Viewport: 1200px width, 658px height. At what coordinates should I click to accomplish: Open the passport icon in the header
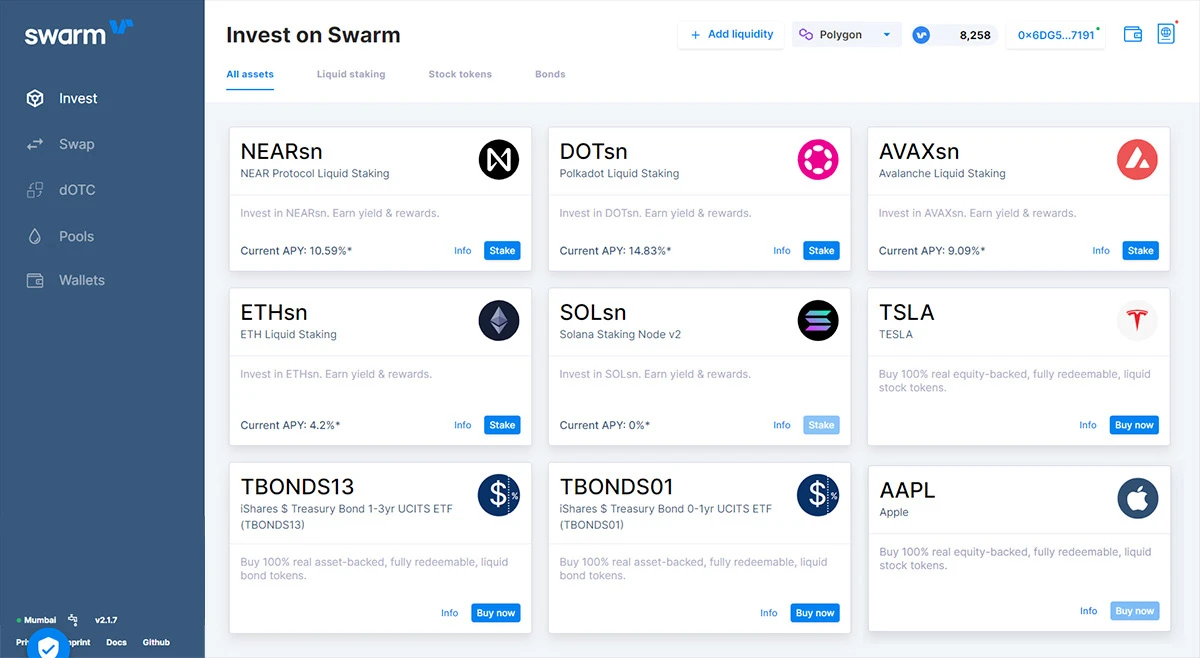click(x=1166, y=34)
